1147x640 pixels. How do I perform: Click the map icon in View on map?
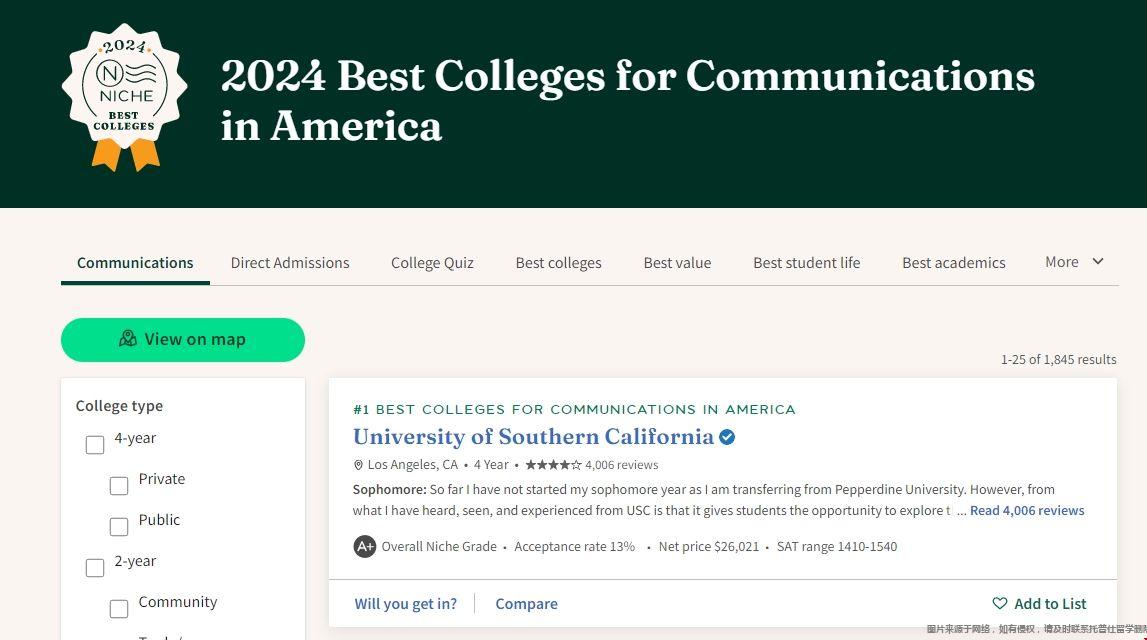128,339
